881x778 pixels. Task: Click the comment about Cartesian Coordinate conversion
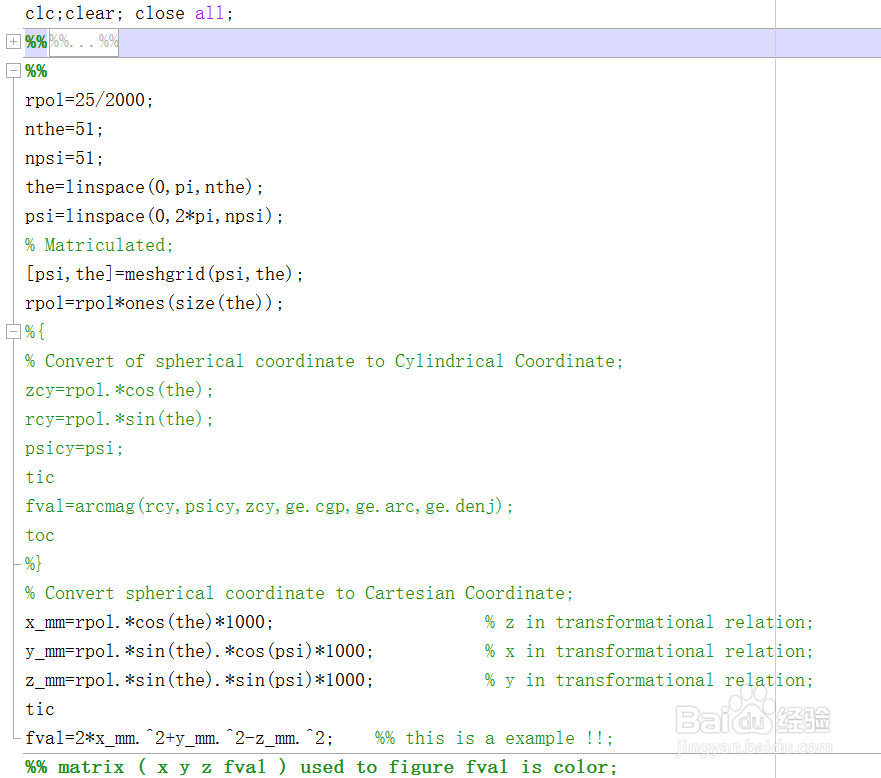(x=299, y=593)
